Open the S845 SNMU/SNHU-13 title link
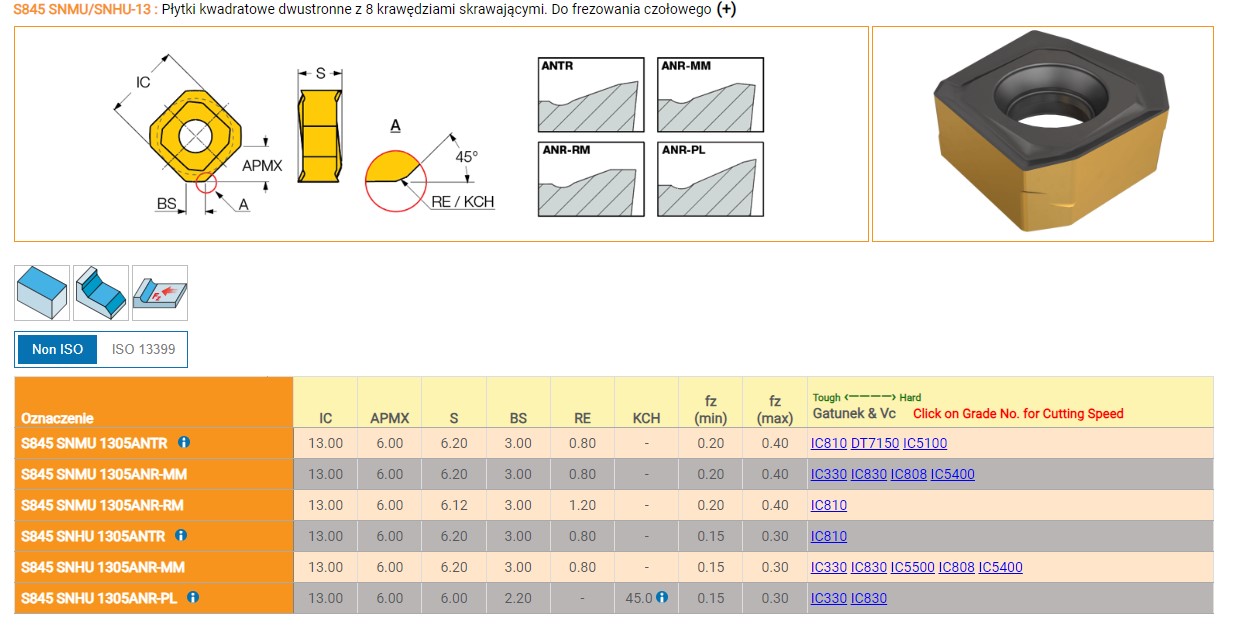 pyautogui.click(x=84, y=10)
